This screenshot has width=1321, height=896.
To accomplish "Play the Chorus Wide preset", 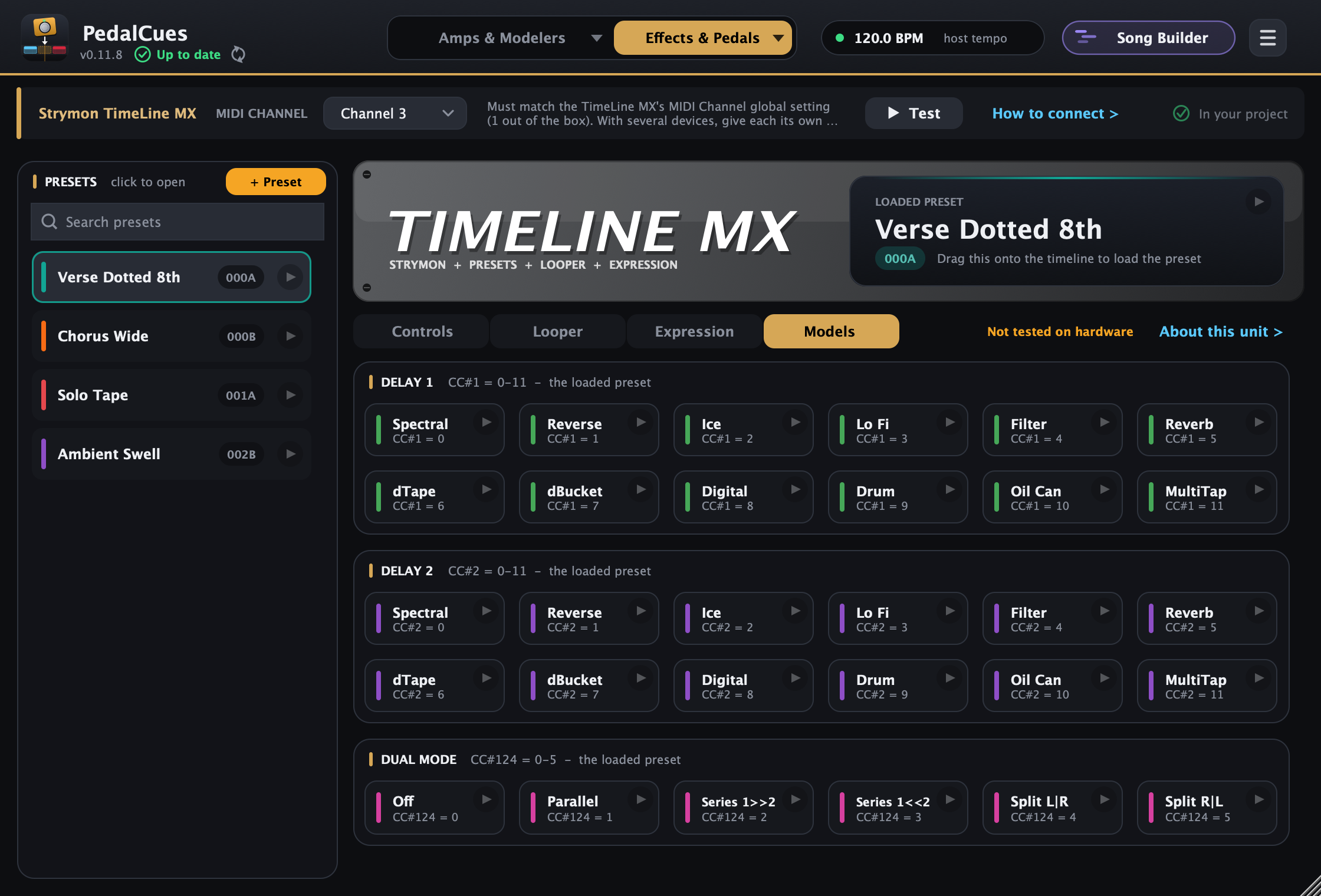I will 290,336.
